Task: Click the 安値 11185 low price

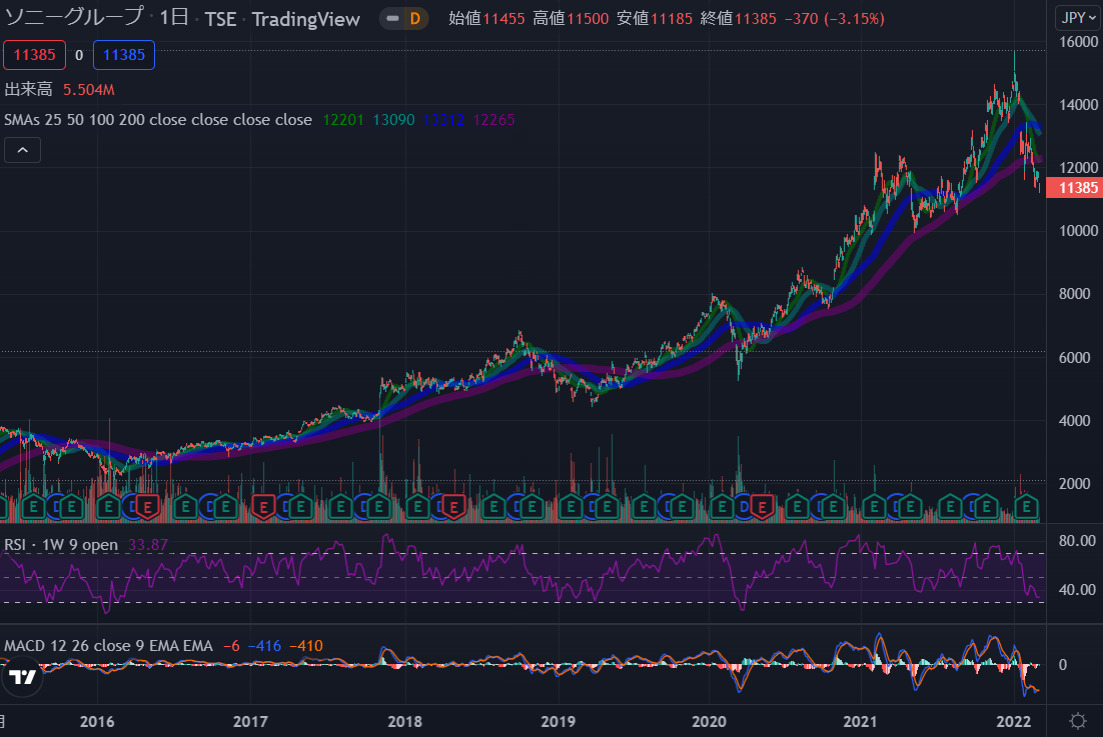Action: [655, 18]
